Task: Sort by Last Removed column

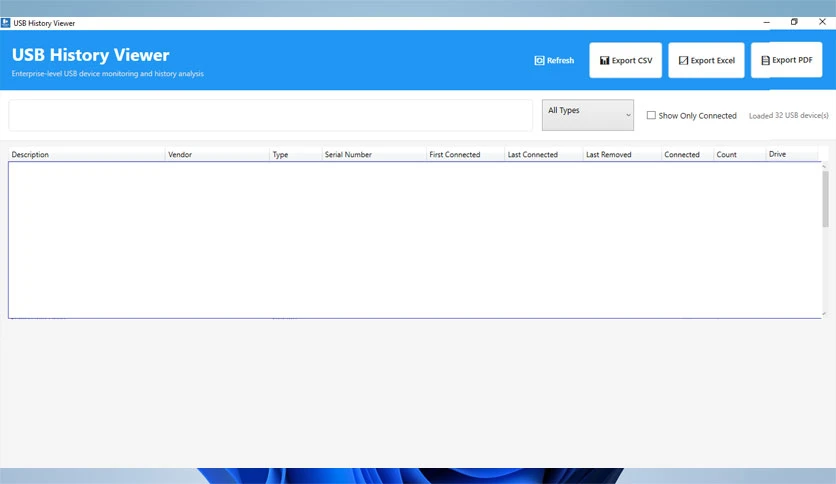Action: [x=622, y=155]
